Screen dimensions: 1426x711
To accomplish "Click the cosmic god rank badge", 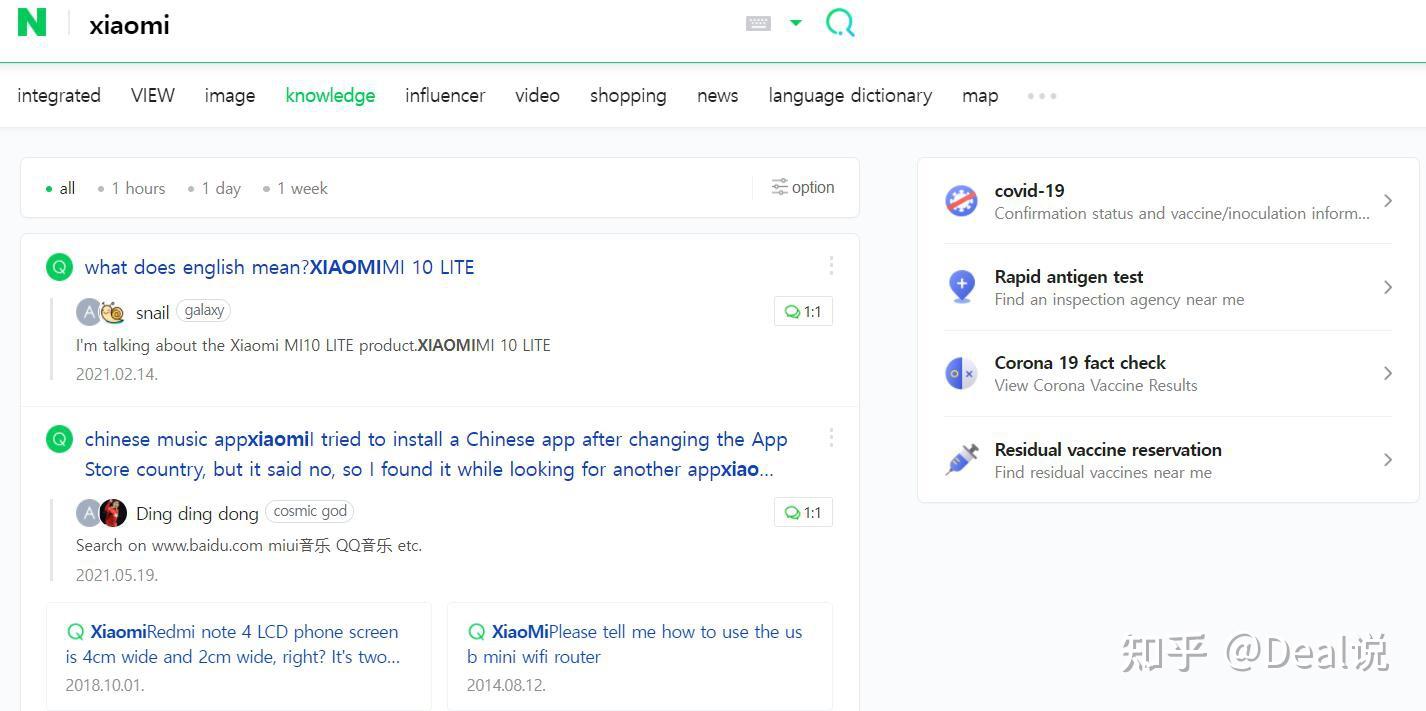I will point(310,511).
